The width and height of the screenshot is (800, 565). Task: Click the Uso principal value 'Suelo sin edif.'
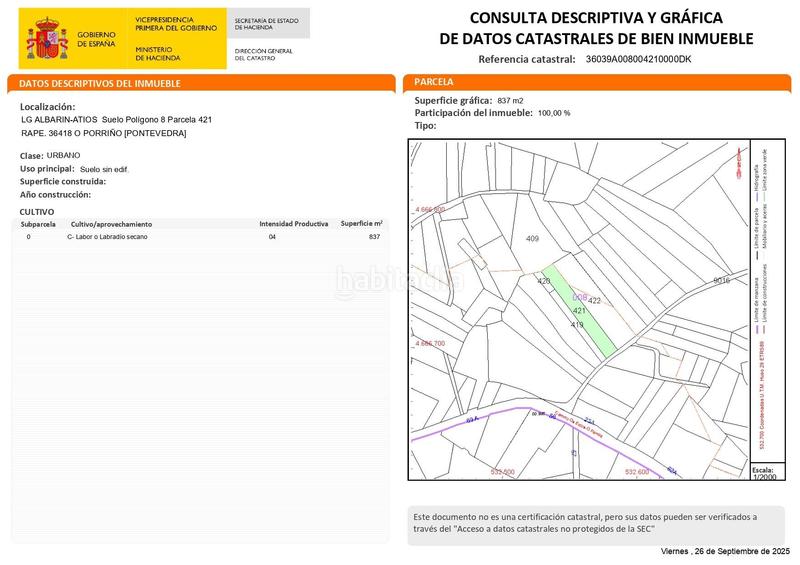click(104, 169)
